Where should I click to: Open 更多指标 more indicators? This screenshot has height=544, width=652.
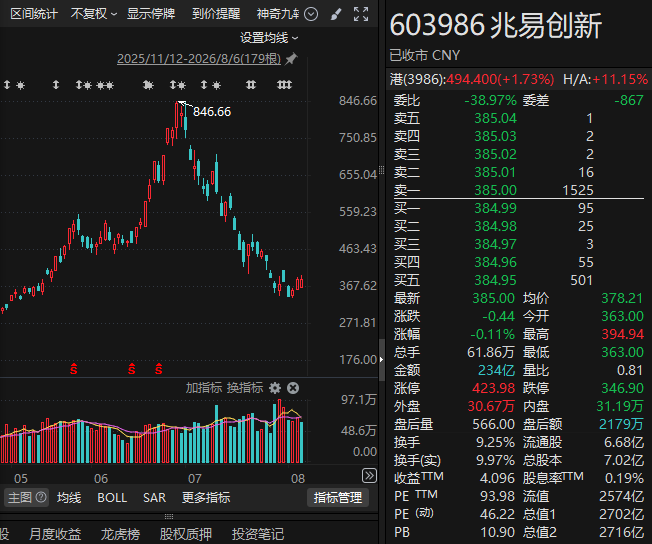(x=206, y=497)
